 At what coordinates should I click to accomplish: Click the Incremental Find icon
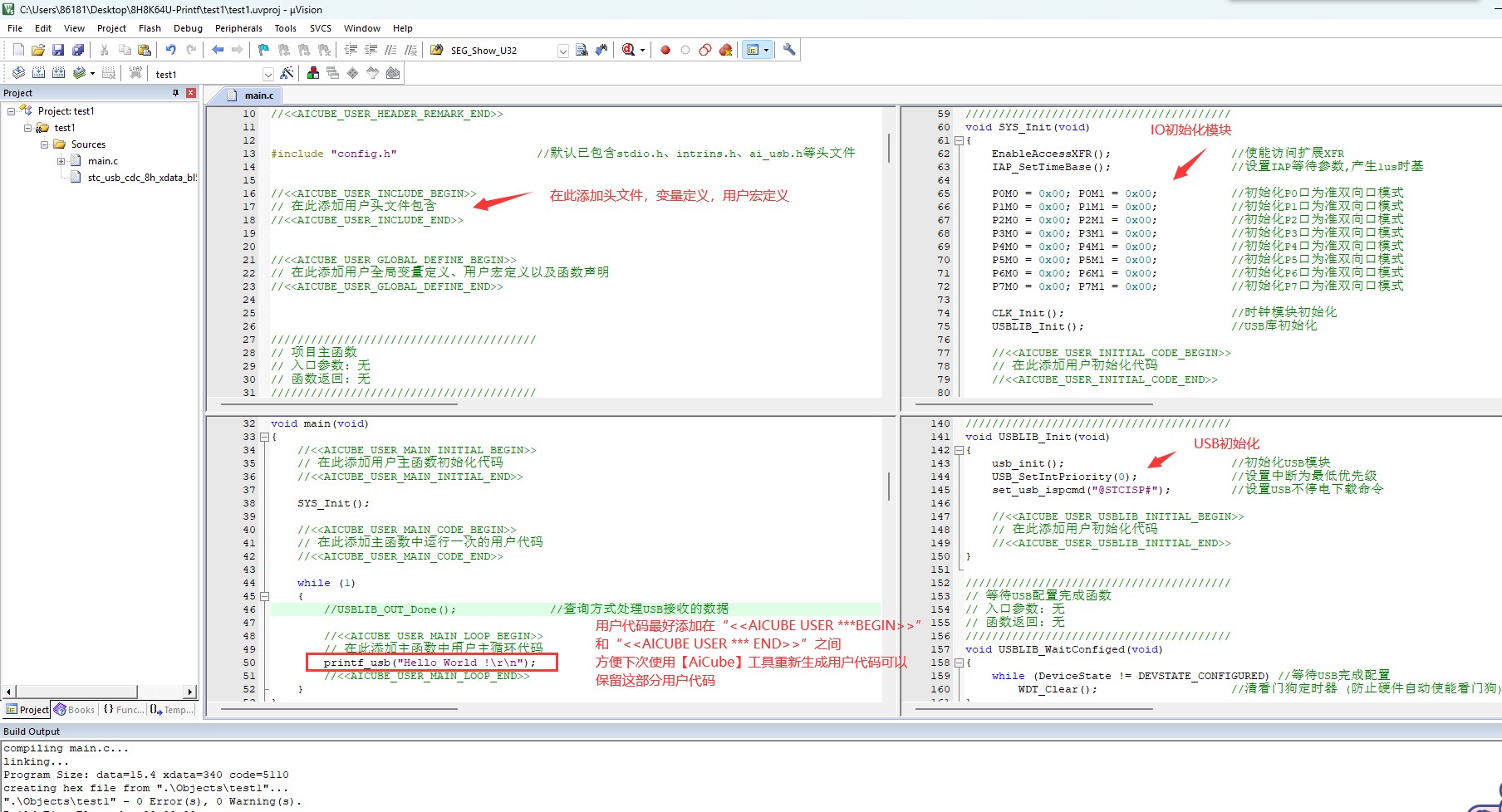point(601,50)
